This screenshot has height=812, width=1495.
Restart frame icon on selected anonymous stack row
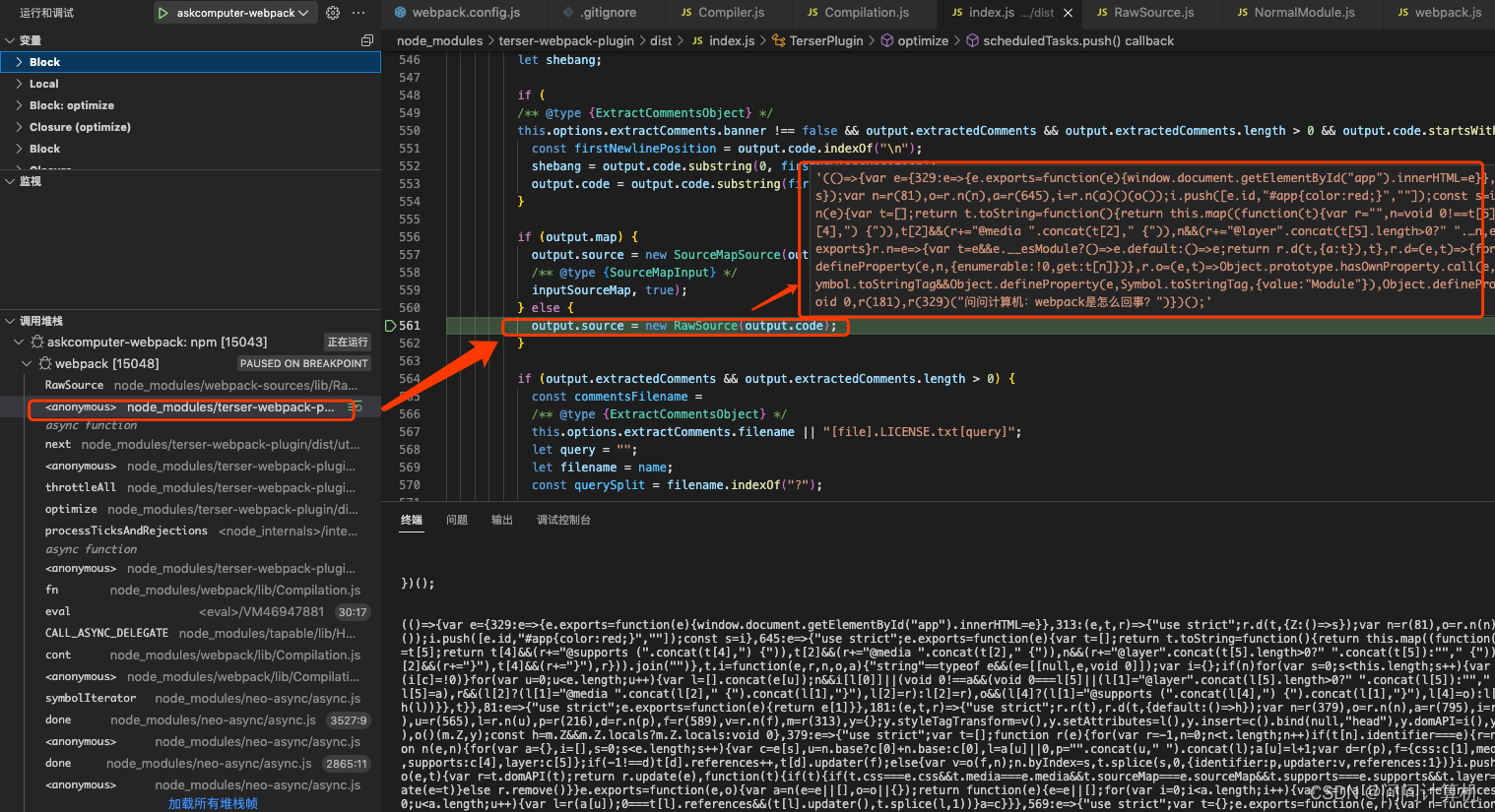click(355, 407)
